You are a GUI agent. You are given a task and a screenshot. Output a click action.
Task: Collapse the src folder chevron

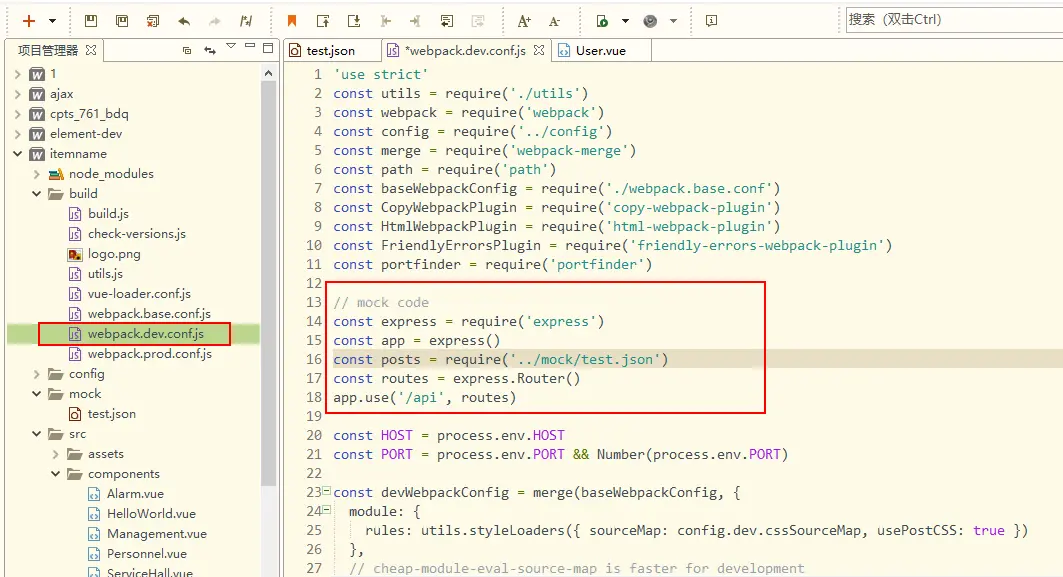coord(37,434)
